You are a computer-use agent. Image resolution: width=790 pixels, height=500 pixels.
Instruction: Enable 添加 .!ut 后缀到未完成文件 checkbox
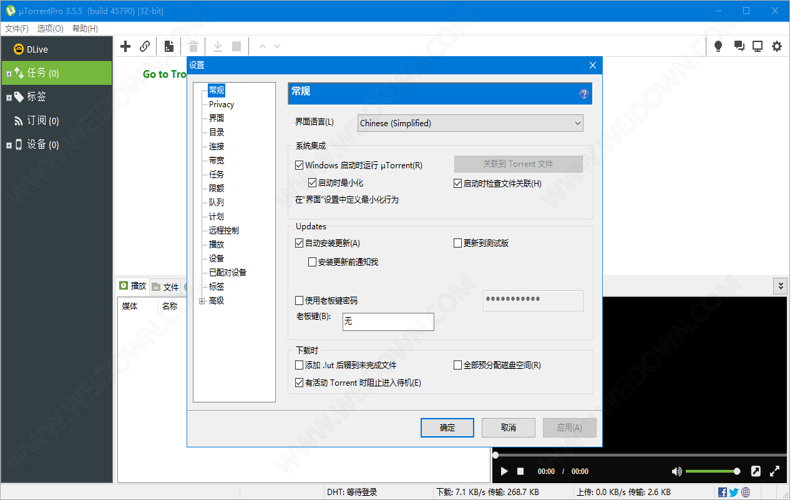299,364
